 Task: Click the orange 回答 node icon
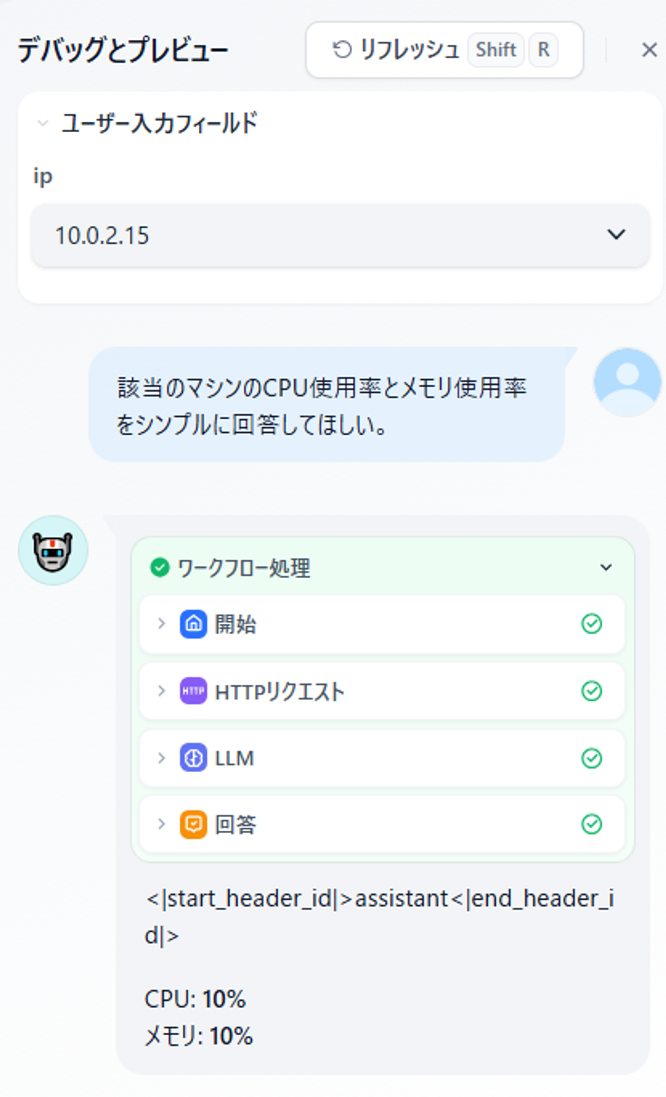tap(194, 825)
